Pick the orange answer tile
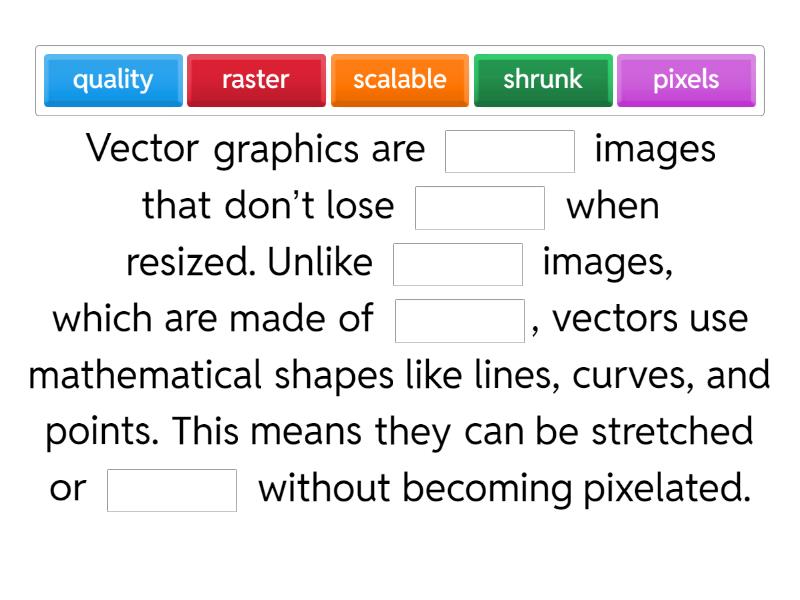The width and height of the screenshot is (800, 600). tap(399, 80)
